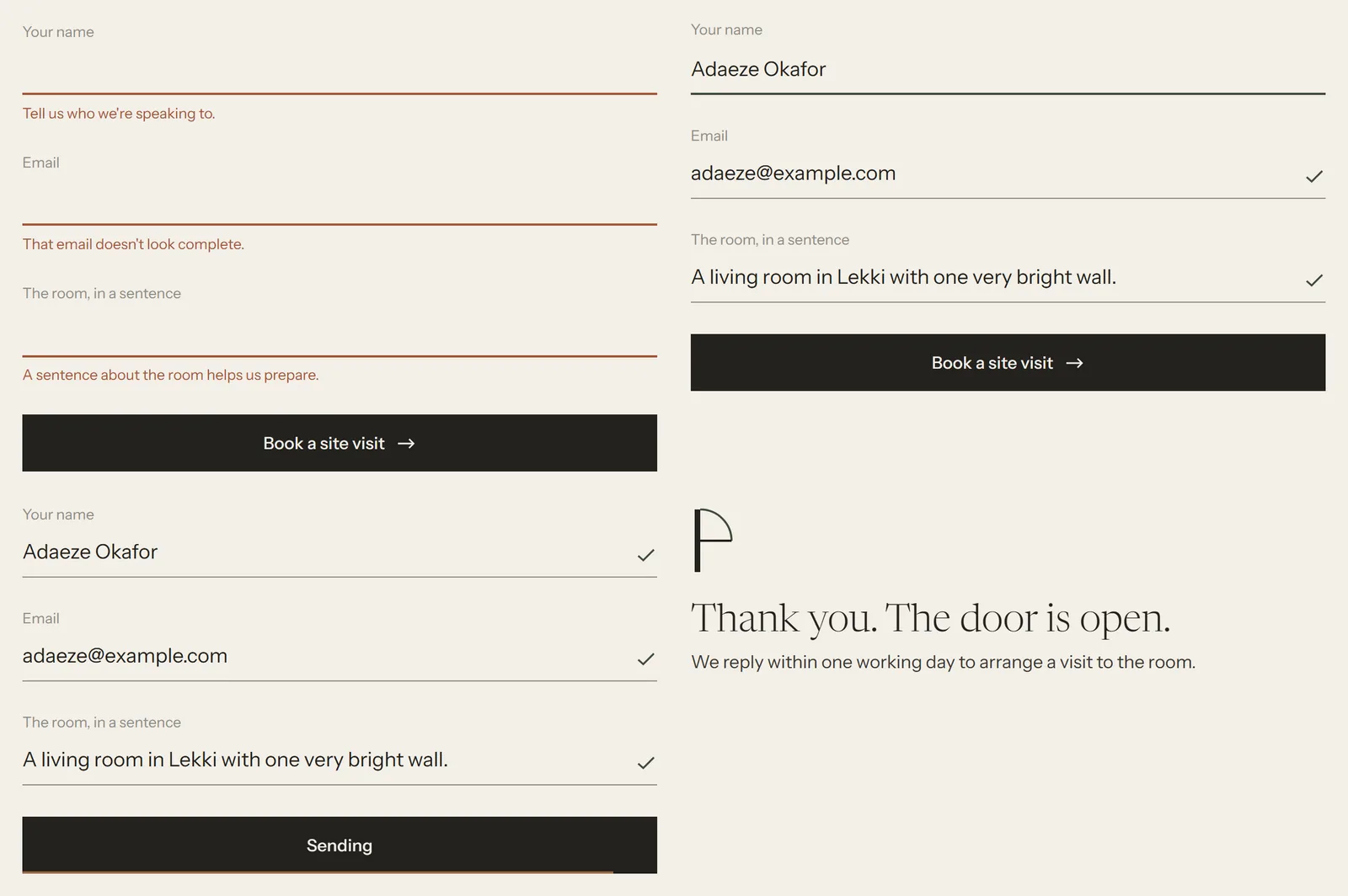Click the Tell us who we're speaking to message
Image resolution: width=1348 pixels, height=896 pixels.
pos(119,114)
